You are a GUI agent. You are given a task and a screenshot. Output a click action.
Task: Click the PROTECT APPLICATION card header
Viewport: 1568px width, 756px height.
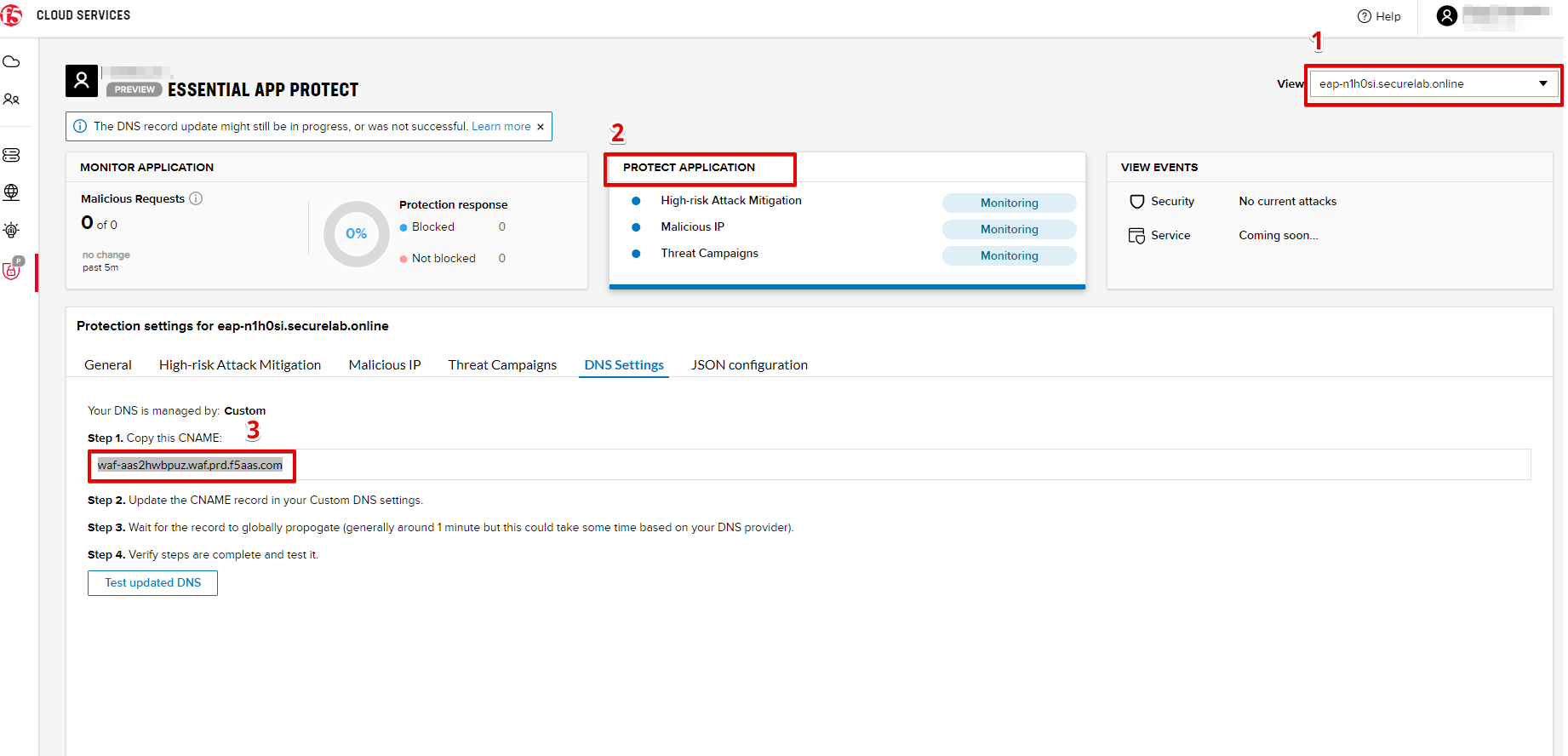pos(689,168)
